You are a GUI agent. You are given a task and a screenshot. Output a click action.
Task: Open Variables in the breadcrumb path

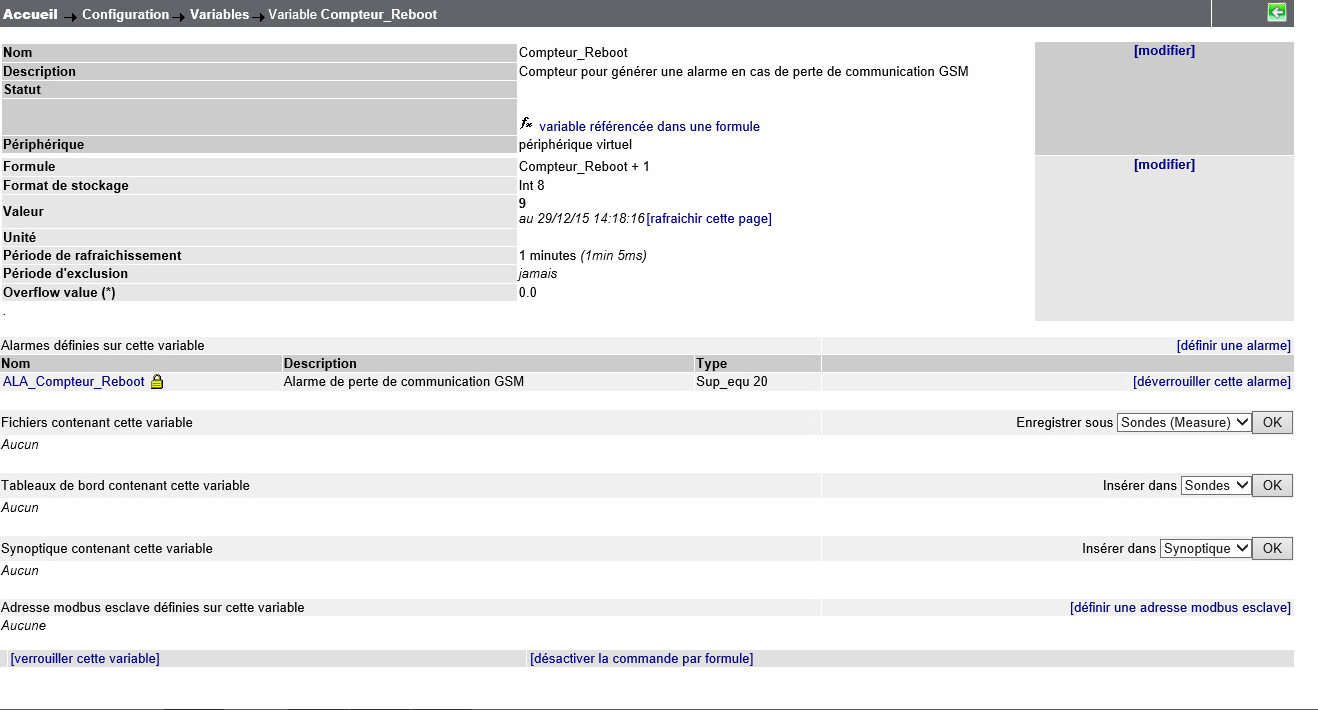tap(219, 15)
